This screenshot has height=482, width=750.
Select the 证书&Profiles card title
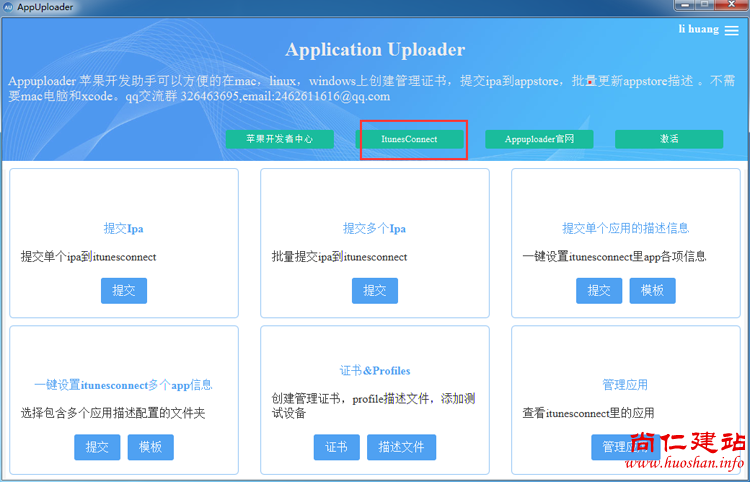tap(374, 371)
